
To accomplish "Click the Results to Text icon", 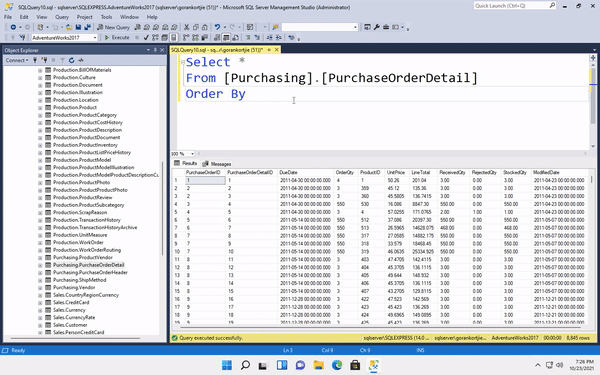I will [x=217, y=38].
